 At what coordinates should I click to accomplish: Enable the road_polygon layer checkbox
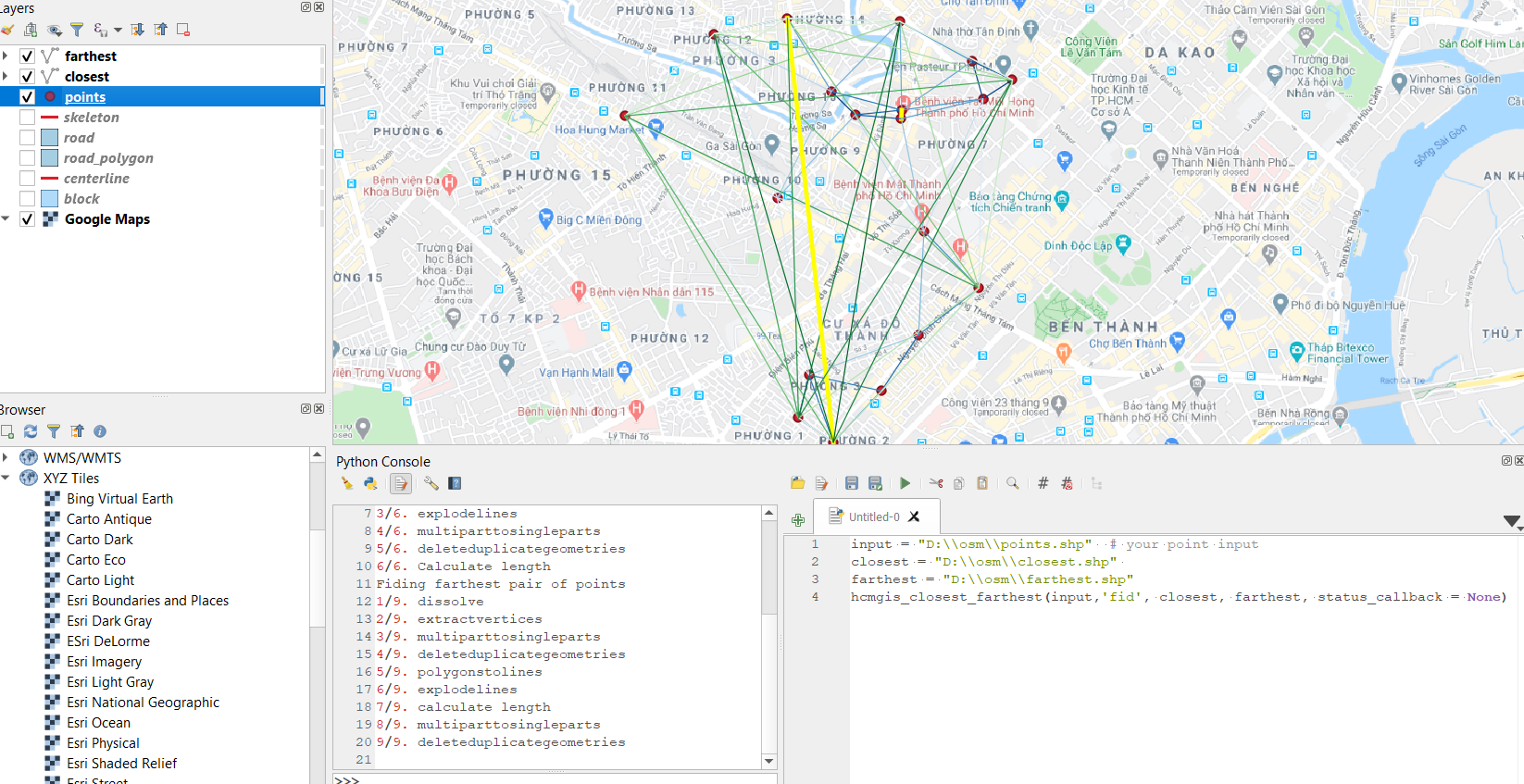(28, 158)
